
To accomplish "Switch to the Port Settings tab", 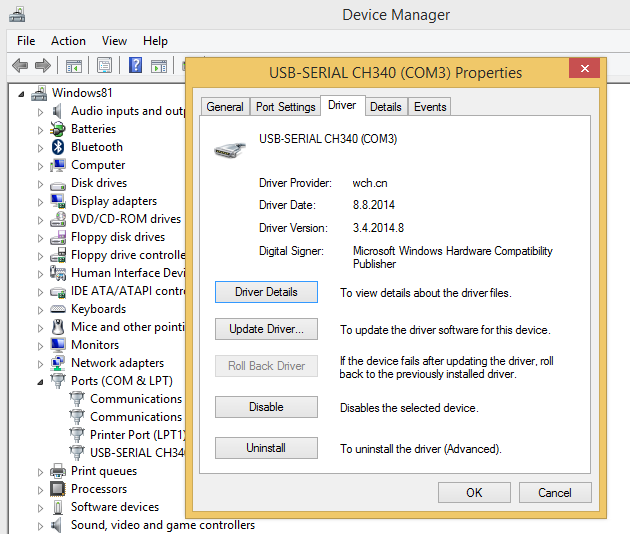I will click(285, 107).
